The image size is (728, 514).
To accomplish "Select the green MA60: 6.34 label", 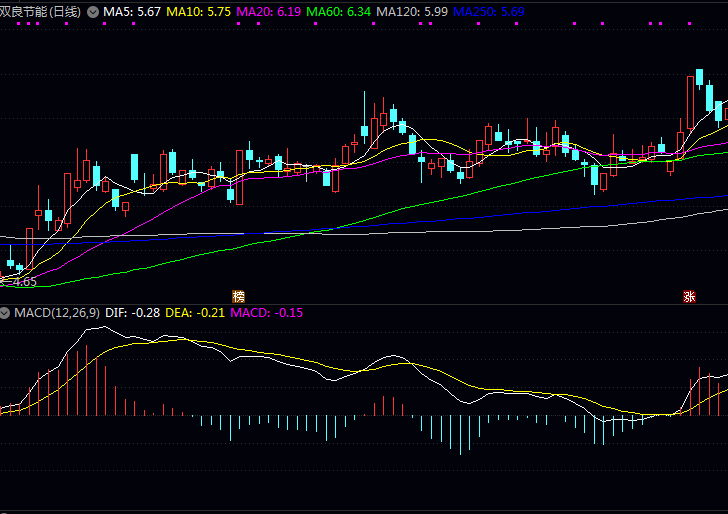I will click(337, 12).
